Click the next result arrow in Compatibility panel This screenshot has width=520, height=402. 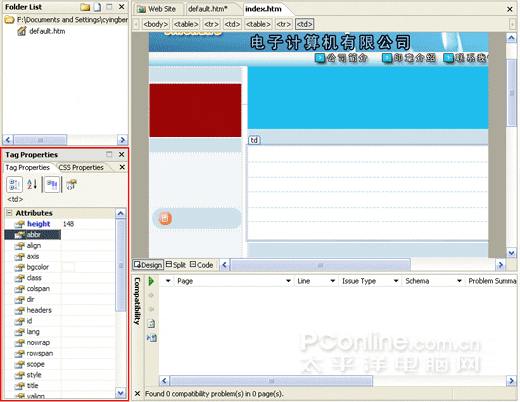151,295
